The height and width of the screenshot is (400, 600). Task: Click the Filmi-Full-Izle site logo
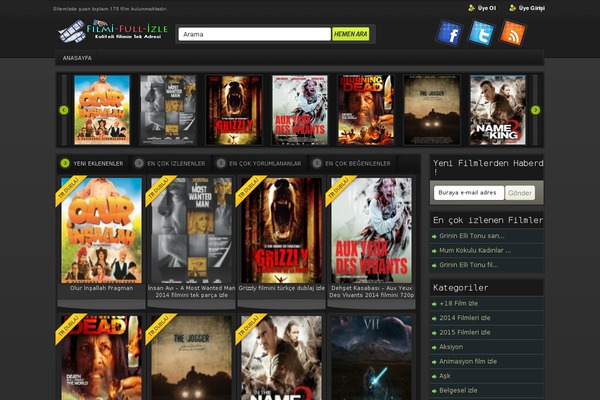[x=112, y=31]
